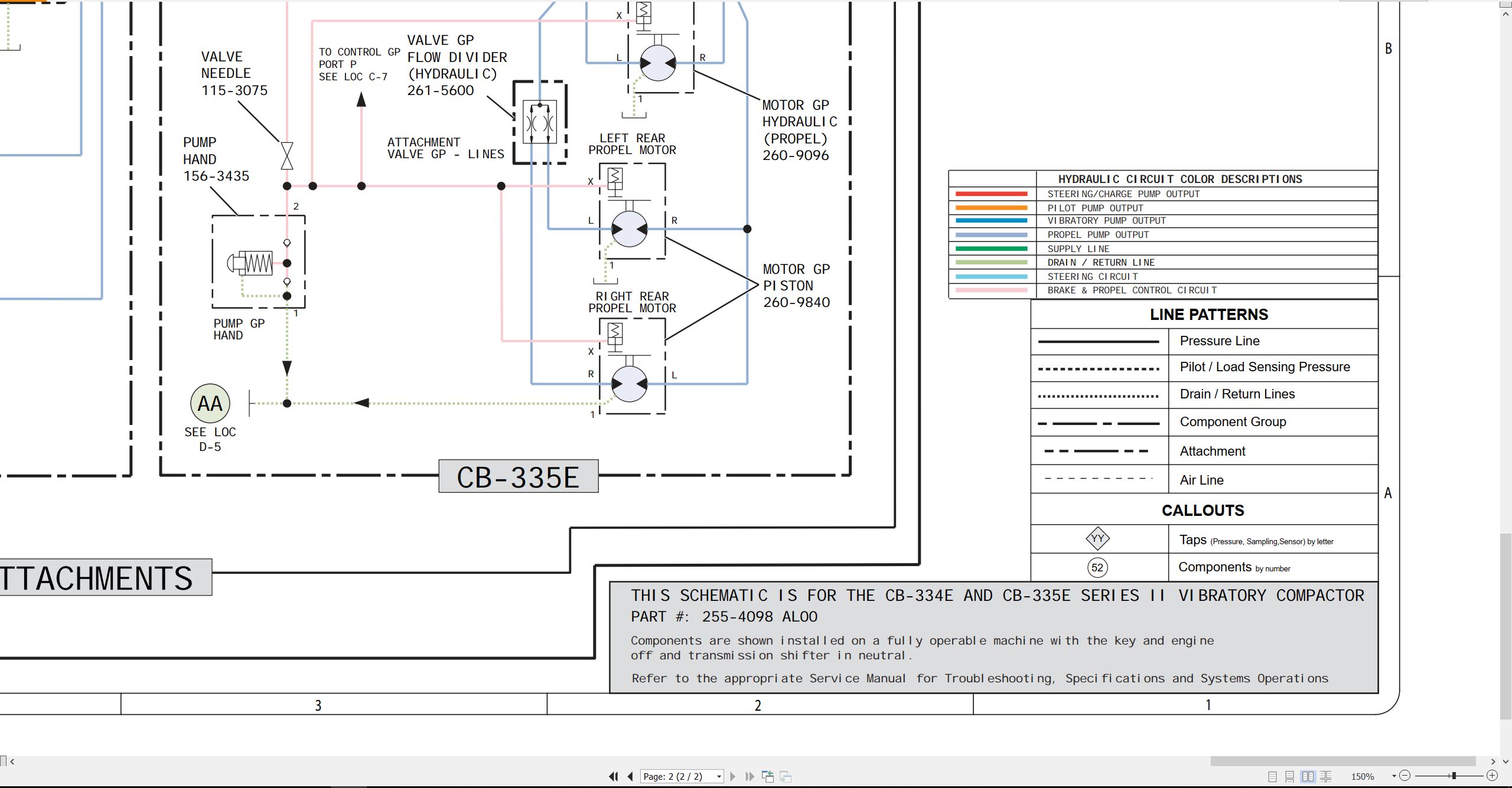Click the horizontal scrollbar thumb
1512x788 pixels.
point(1343,761)
